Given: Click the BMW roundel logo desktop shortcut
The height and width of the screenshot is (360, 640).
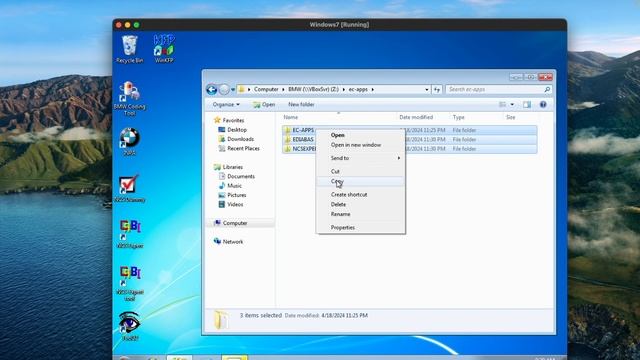Looking at the screenshot, I should pos(129,142).
